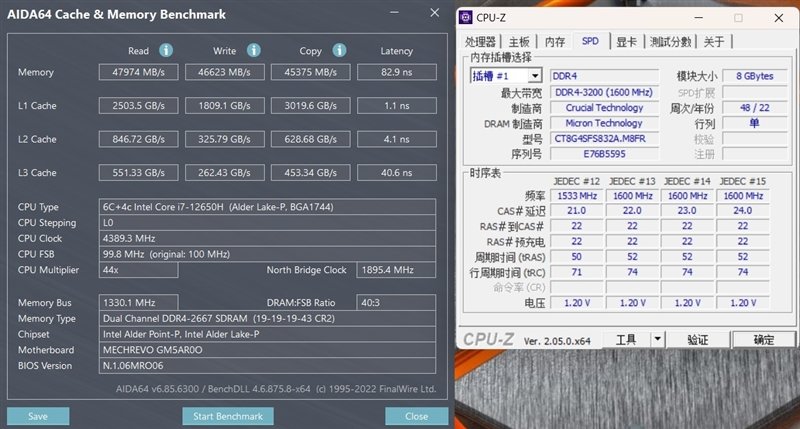Open the 显卡 tab in CPU-Z
Image resolution: width=800 pixels, height=429 pixels.
(626, 42)
